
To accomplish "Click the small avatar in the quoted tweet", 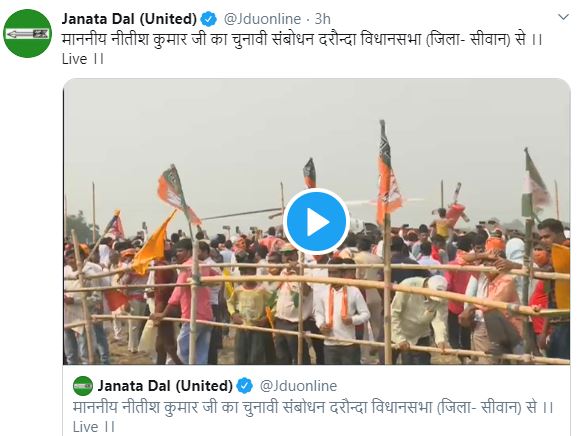I will (83, 386).
